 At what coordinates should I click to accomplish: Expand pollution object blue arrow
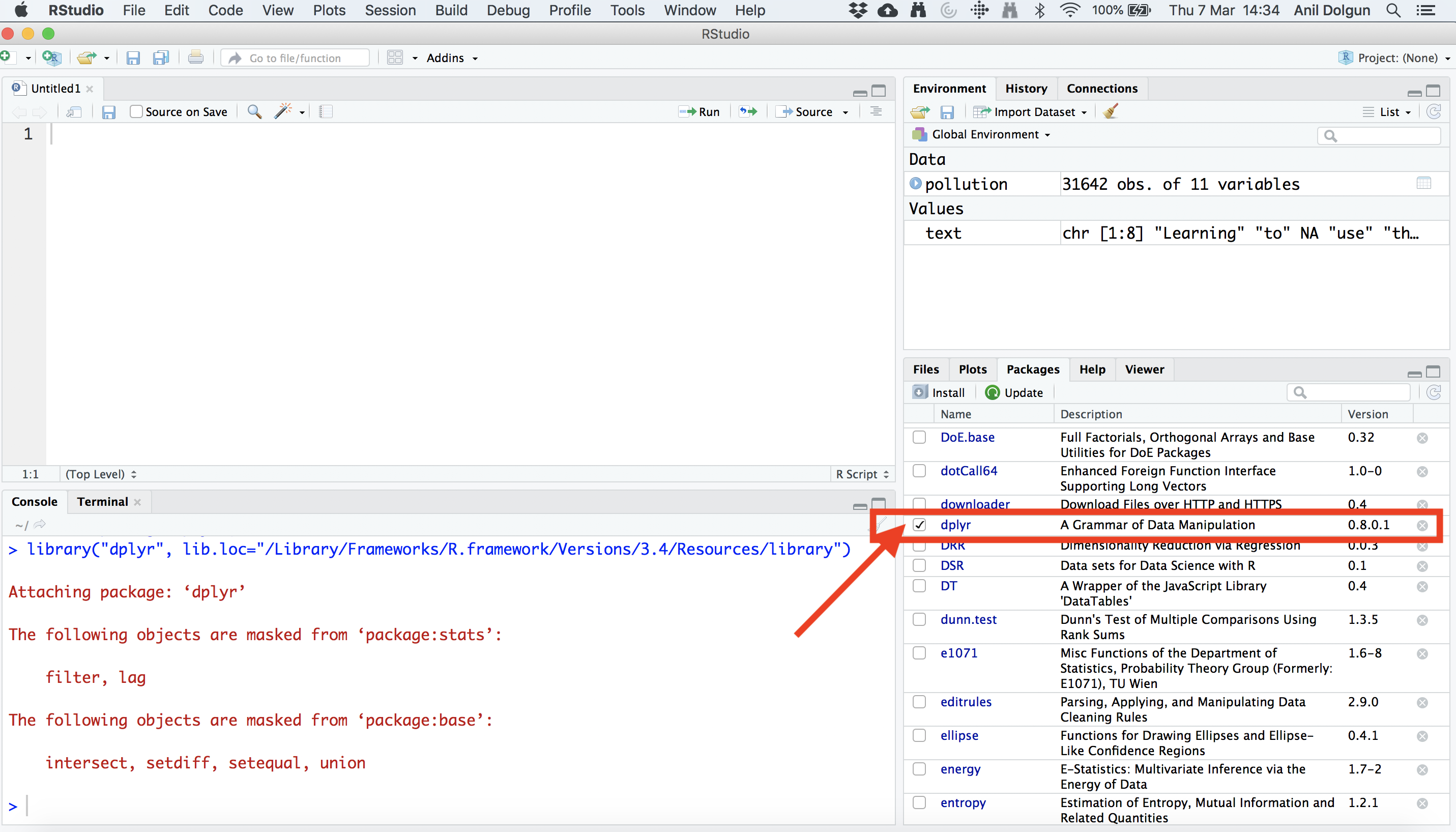coord(916,183)
